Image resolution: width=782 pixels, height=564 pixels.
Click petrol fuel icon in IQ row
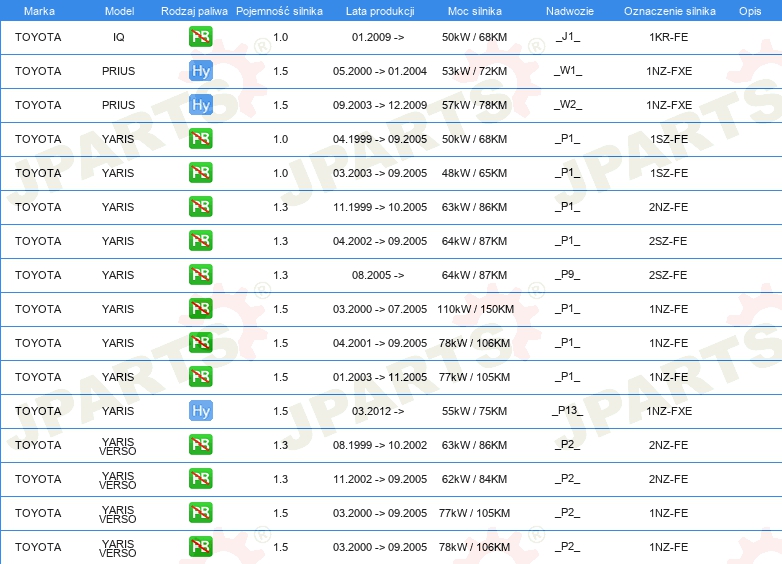200,37
